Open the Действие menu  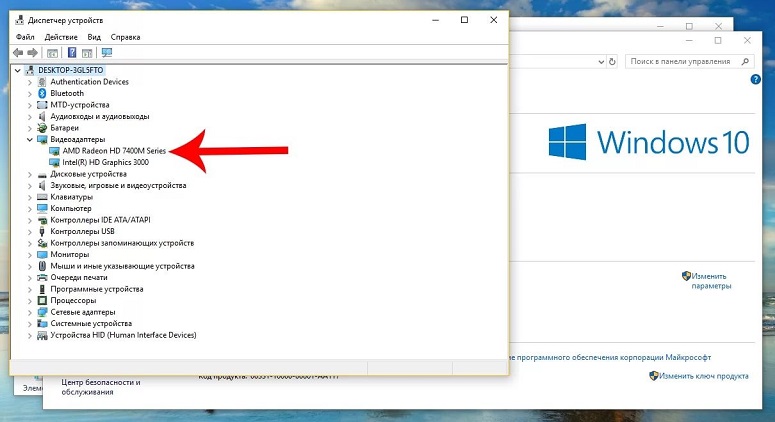click(61, 37)
